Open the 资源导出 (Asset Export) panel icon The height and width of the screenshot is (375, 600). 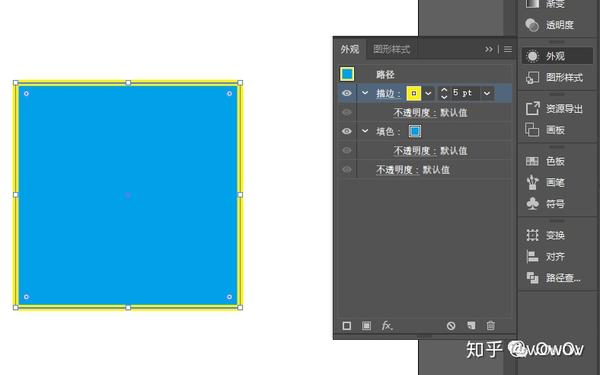(532, 109)
